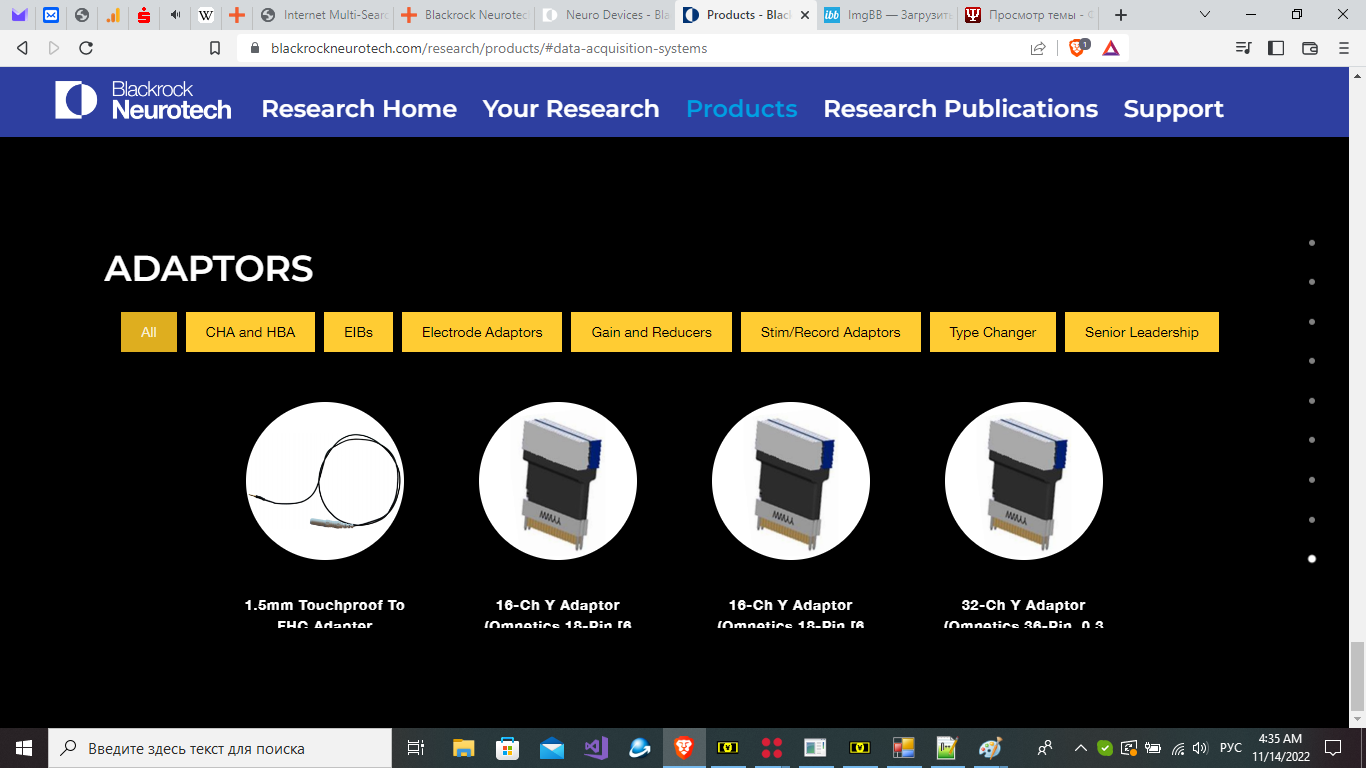Click the page vertical scrollbar thumb
Viewport: 1366px width, 768px height.
click(x=1357, y=676)
